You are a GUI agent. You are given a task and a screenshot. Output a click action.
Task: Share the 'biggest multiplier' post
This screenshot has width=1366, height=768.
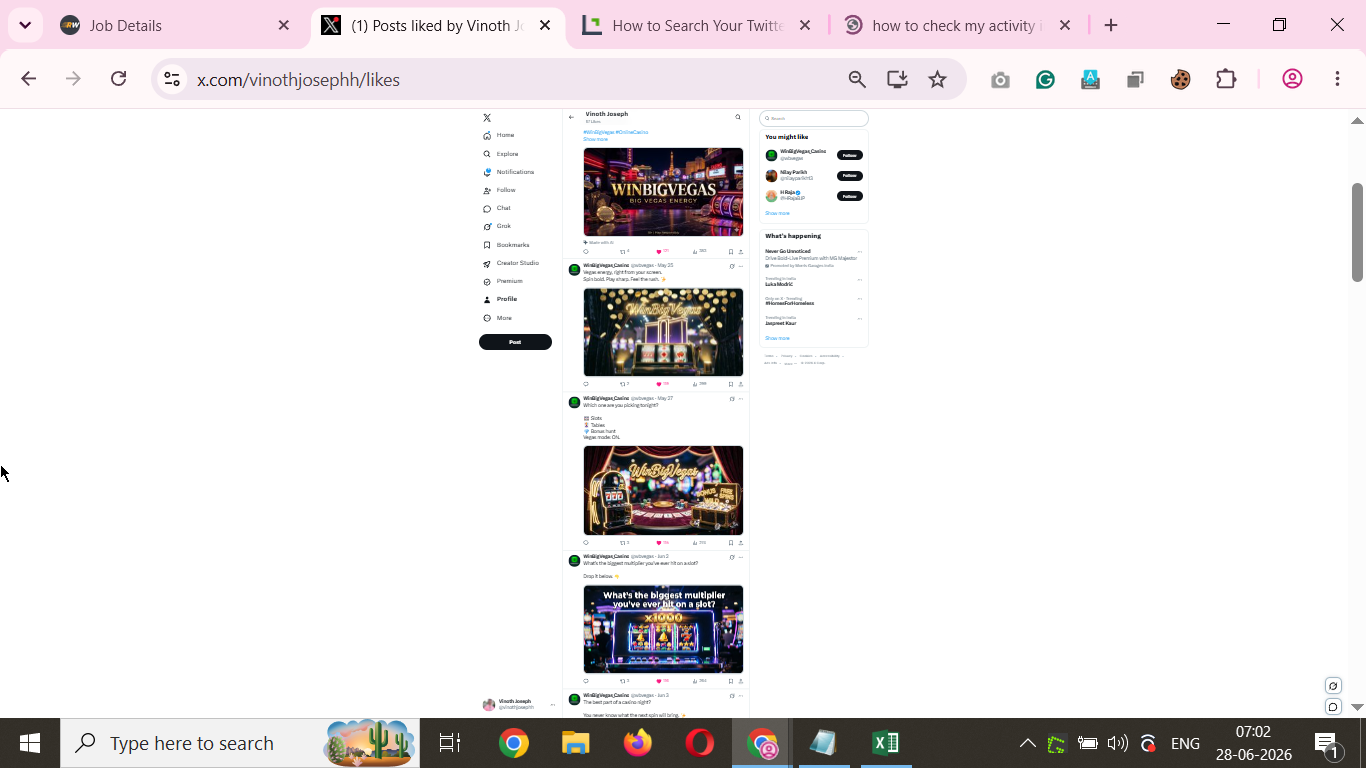(741, 681)
